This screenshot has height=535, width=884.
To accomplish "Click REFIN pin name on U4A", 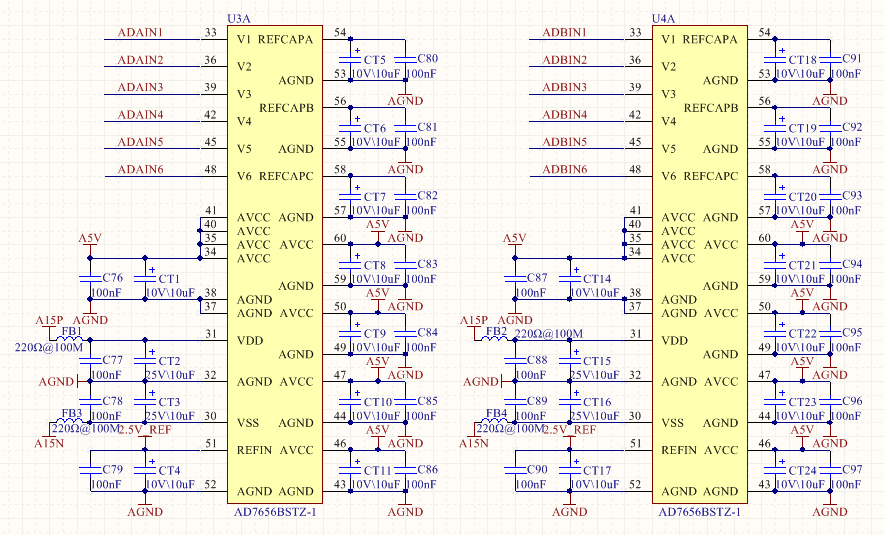I will pyautogui.click(x=679, y=450).
